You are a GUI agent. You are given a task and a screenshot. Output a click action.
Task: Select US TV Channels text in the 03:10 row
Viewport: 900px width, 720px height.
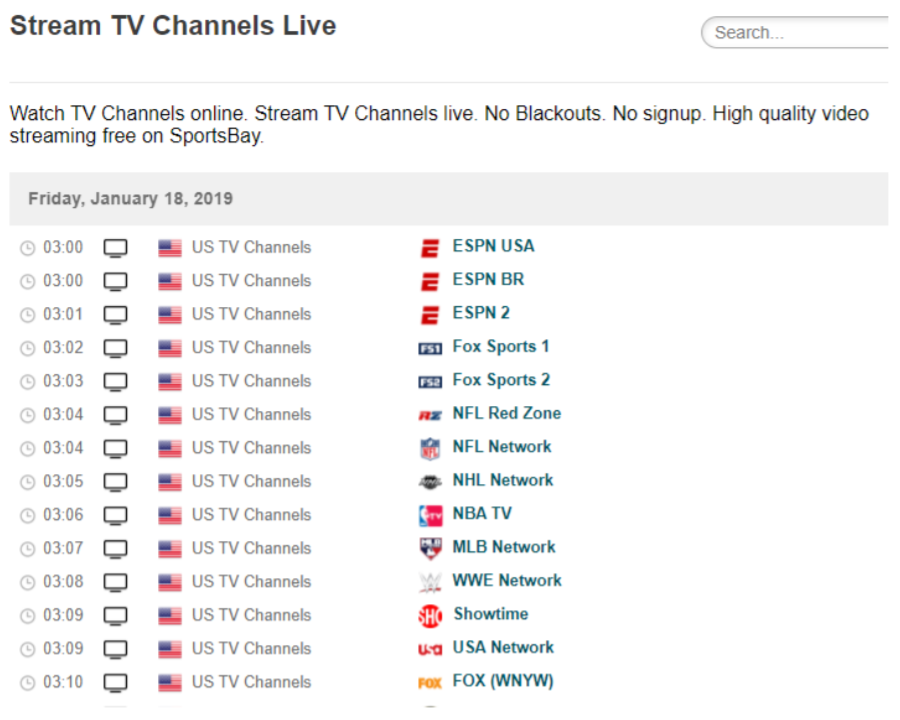click(251, 682)
